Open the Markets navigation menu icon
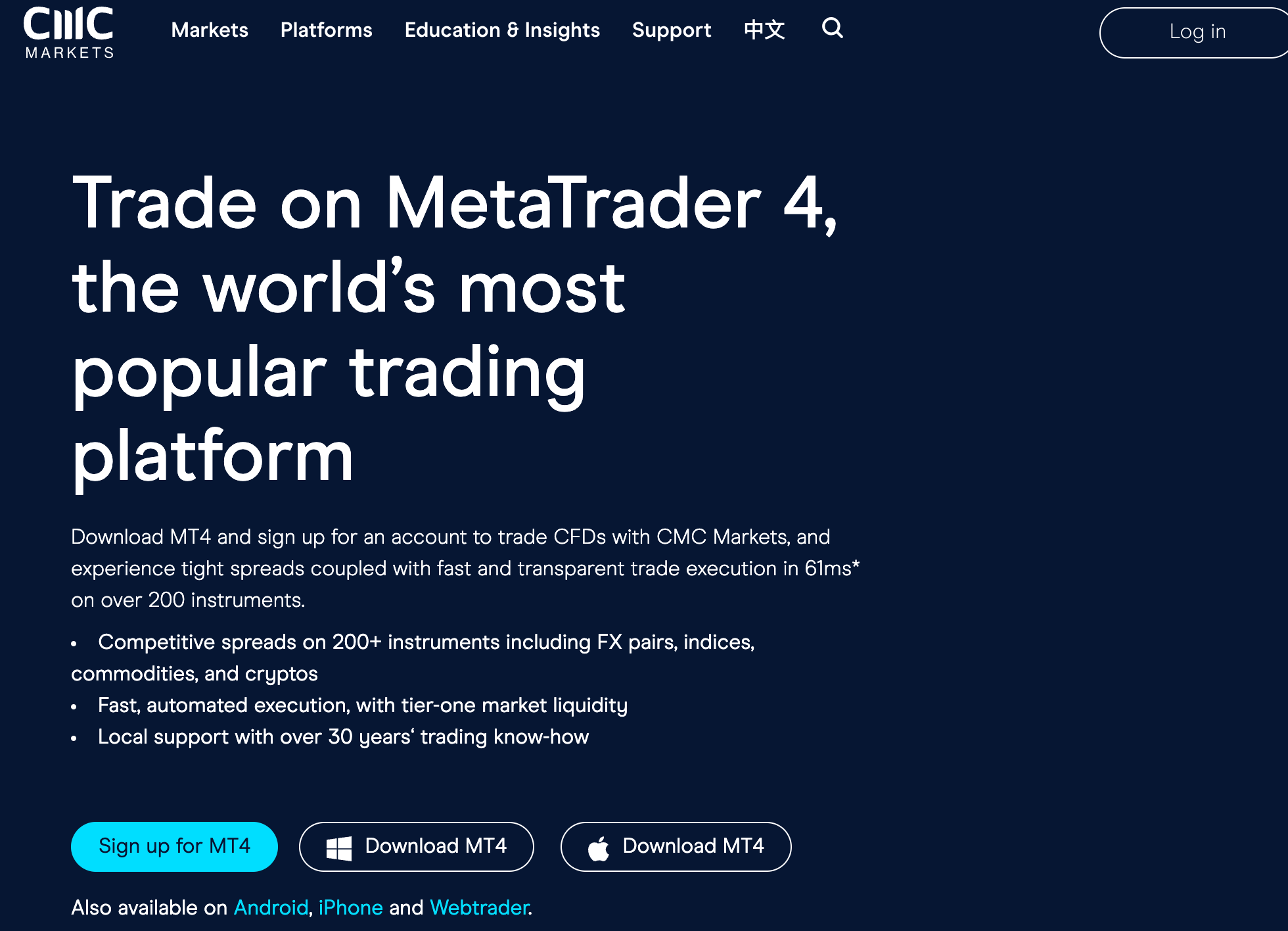 coord(210,29)
